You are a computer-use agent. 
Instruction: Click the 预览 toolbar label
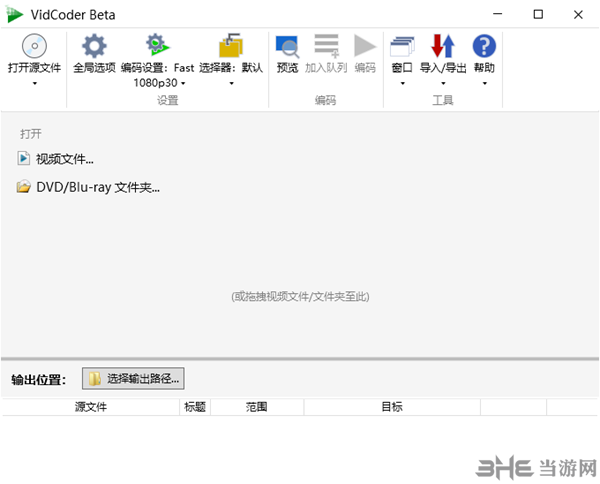coord(287,68)
